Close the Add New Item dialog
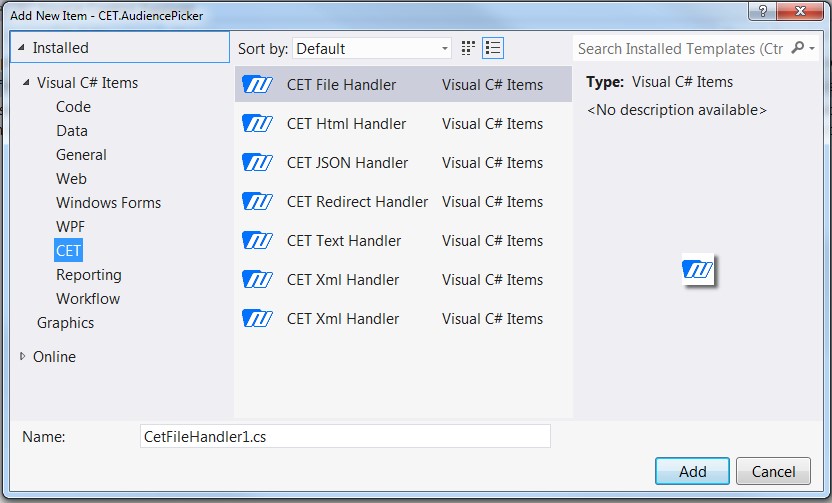The height and width of the screenshot is (503, 832). [800, 11]
